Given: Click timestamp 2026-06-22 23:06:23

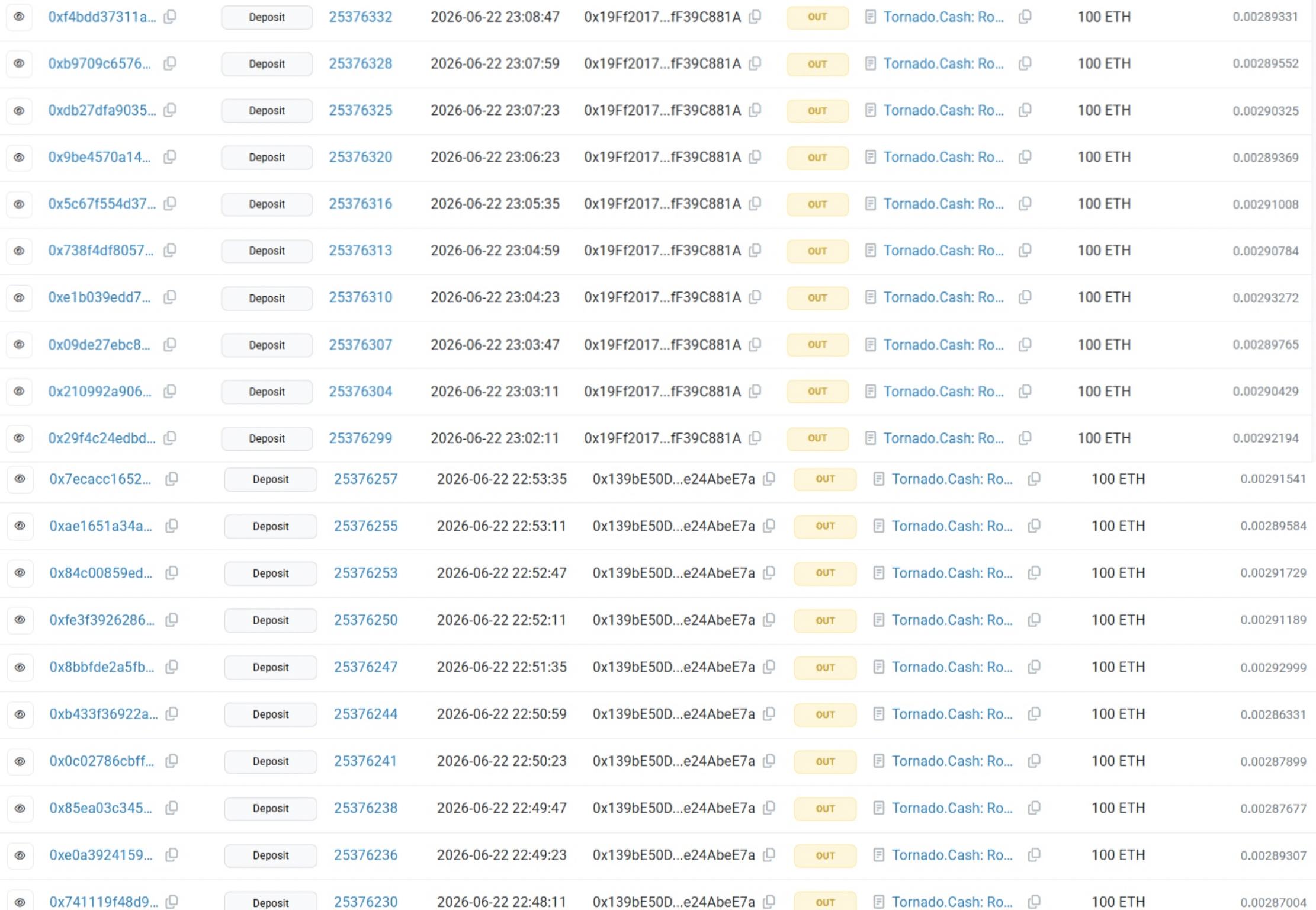Looking at the screenshot, I should [495, 157].
